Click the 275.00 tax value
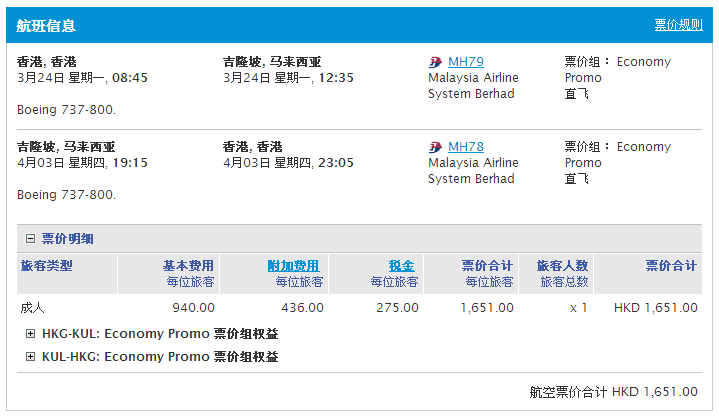Image resolution: width=719 pixels, height=419 pixels. (x=397, y=308)
